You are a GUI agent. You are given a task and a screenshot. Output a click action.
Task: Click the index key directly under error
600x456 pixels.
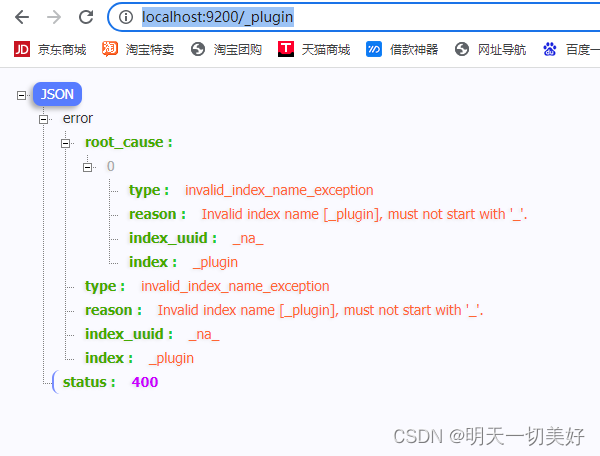pyautogui.click(x=109, y=358)
